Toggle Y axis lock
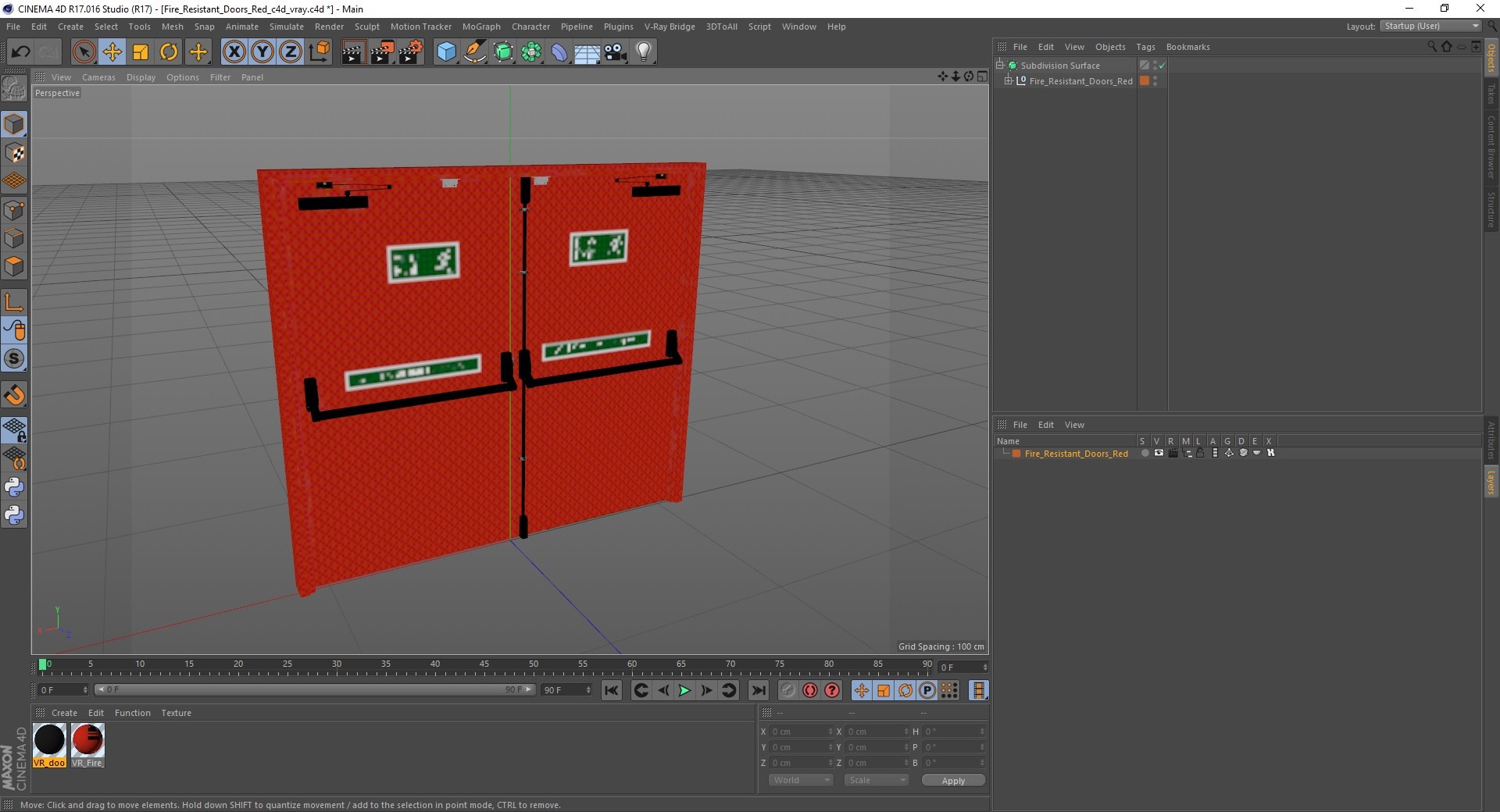This screenshot has height=812, width=1500. tap(262, 52)
